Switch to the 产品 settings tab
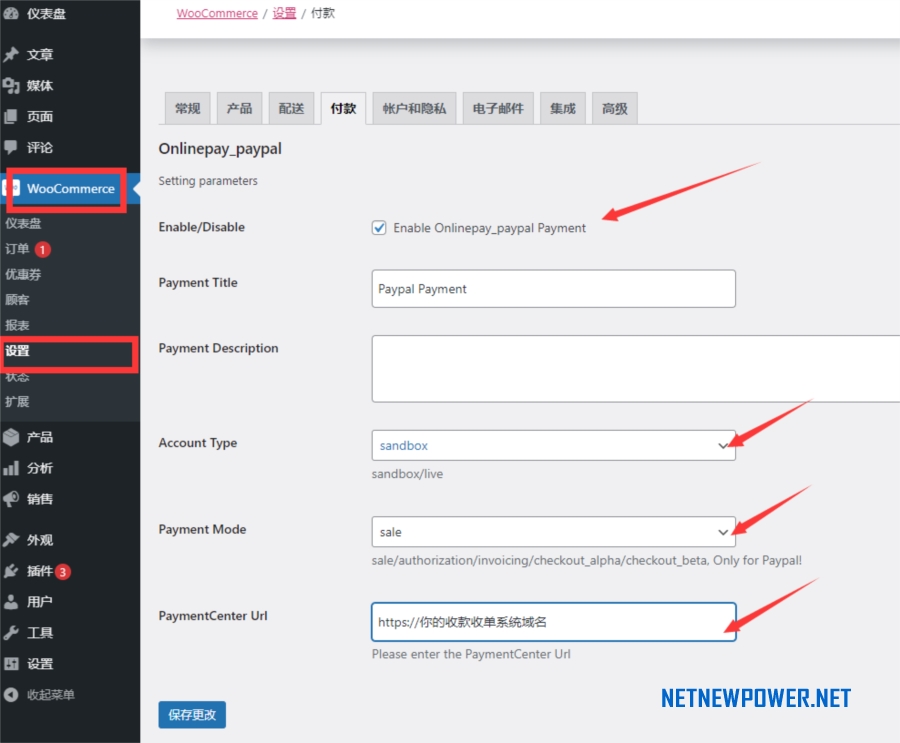The height and width of the screenshot is (743, 900). [239, 108]
